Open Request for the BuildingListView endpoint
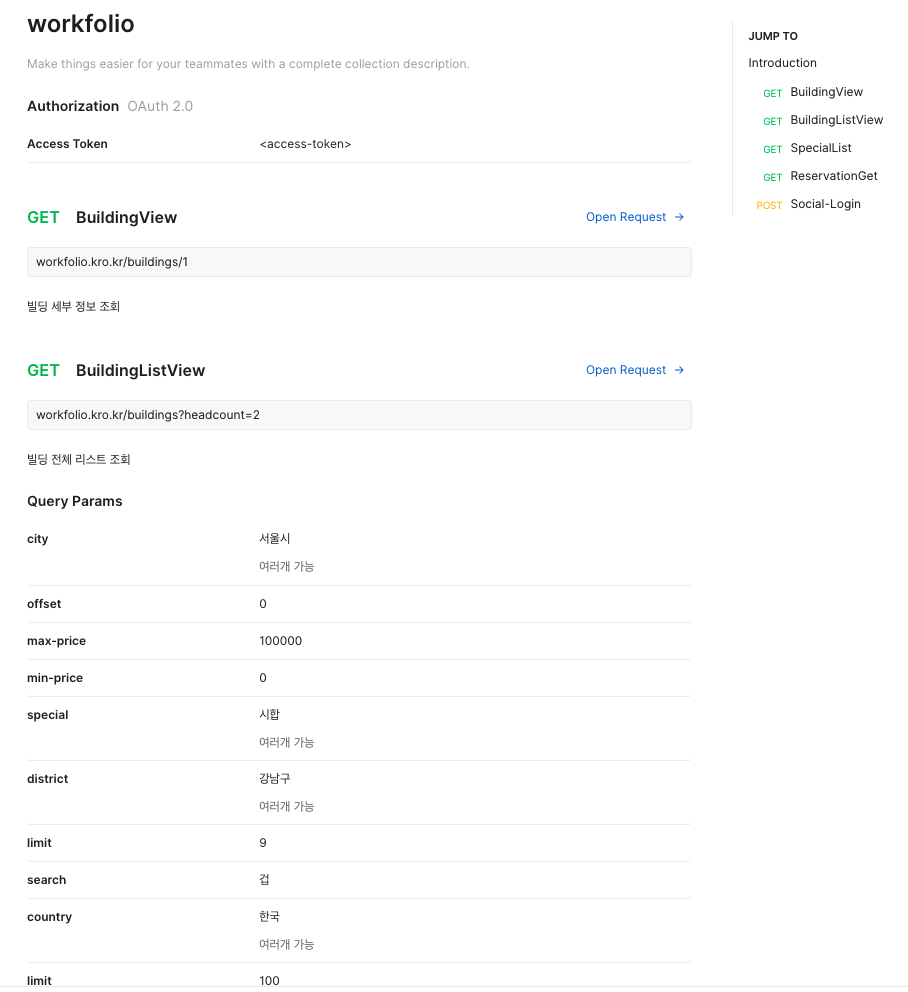This screenshot has height=992, width=908. point(625,370)
